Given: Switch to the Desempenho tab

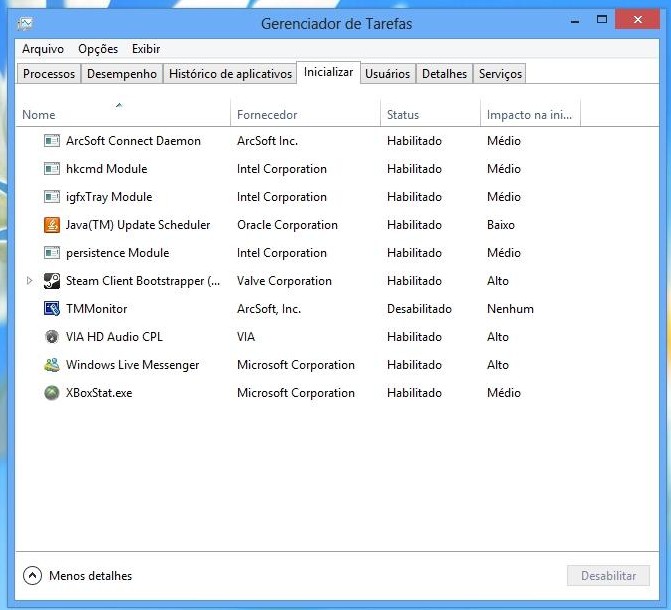Looking at the screenshot, I should [122, 74].
